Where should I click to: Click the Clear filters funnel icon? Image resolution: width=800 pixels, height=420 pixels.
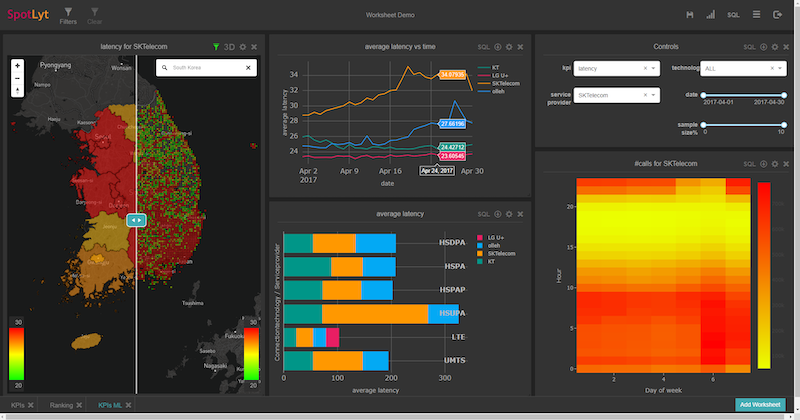click(x=94, y=15)
